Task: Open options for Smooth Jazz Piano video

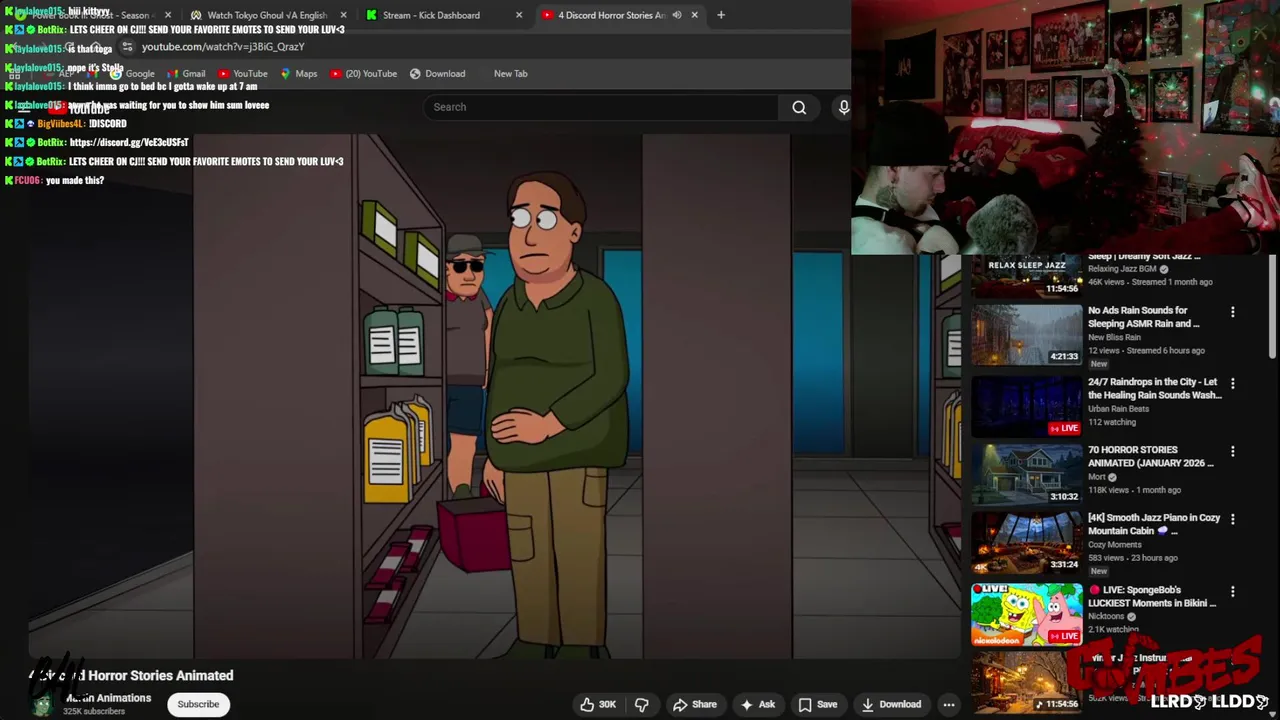Action: click(x=1232, y=519)
